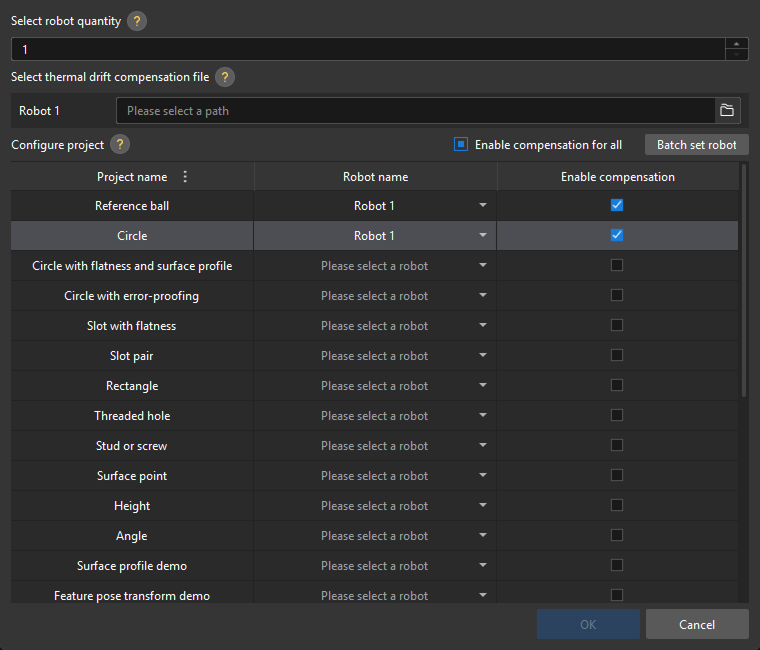Increase robot quantity with up arrow
This screenshot has width=760, height=650.
pyautogui.click(x=736, y=44)
